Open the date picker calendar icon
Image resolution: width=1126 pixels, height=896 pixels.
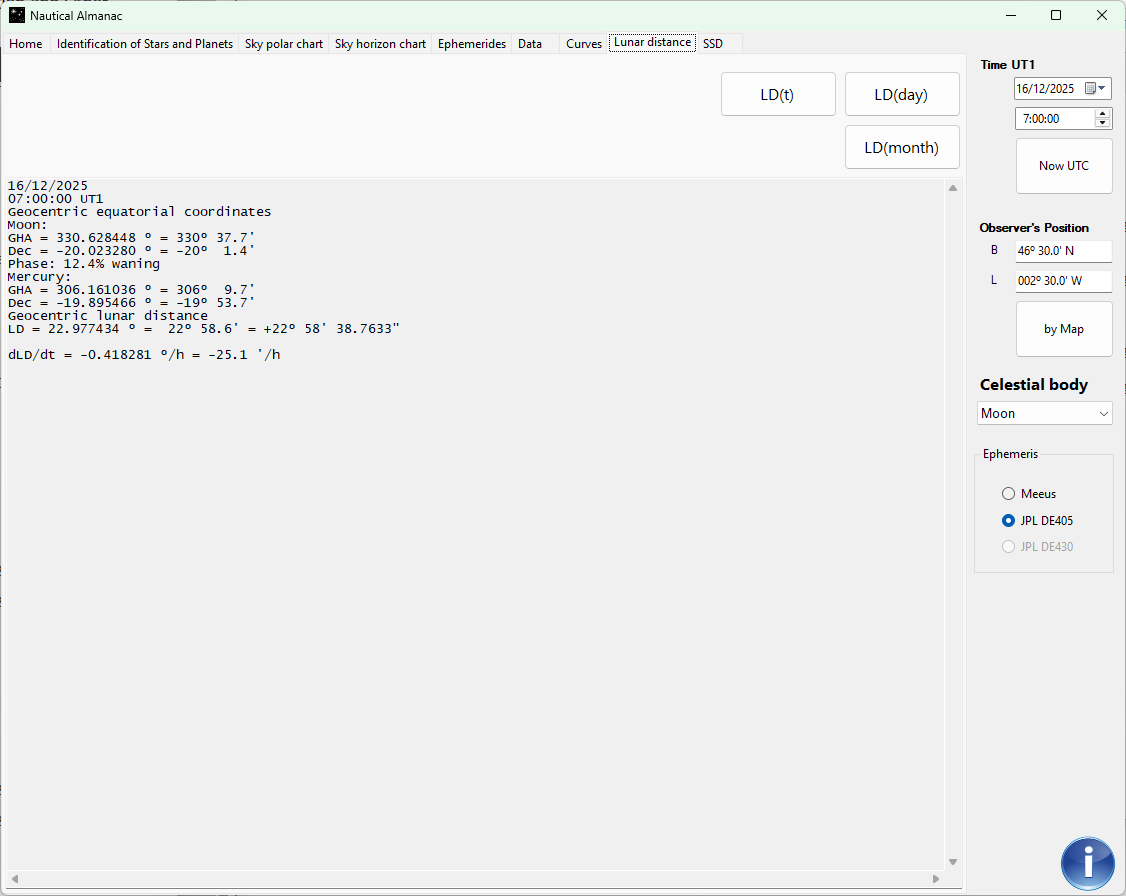(x=1090, y=88)
